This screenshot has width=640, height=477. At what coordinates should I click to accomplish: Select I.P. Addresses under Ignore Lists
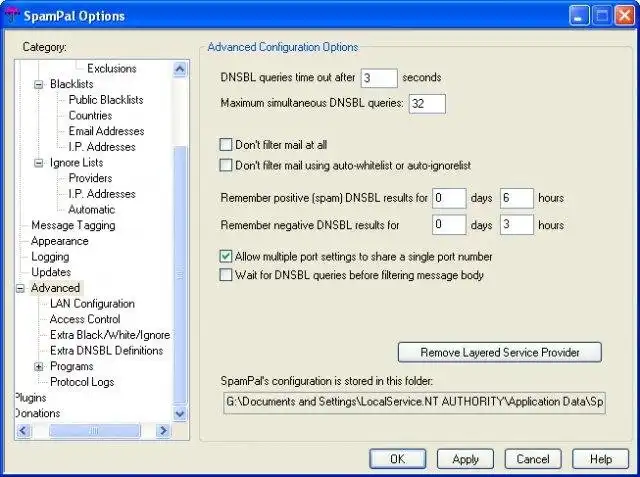[x=102, y=193]
